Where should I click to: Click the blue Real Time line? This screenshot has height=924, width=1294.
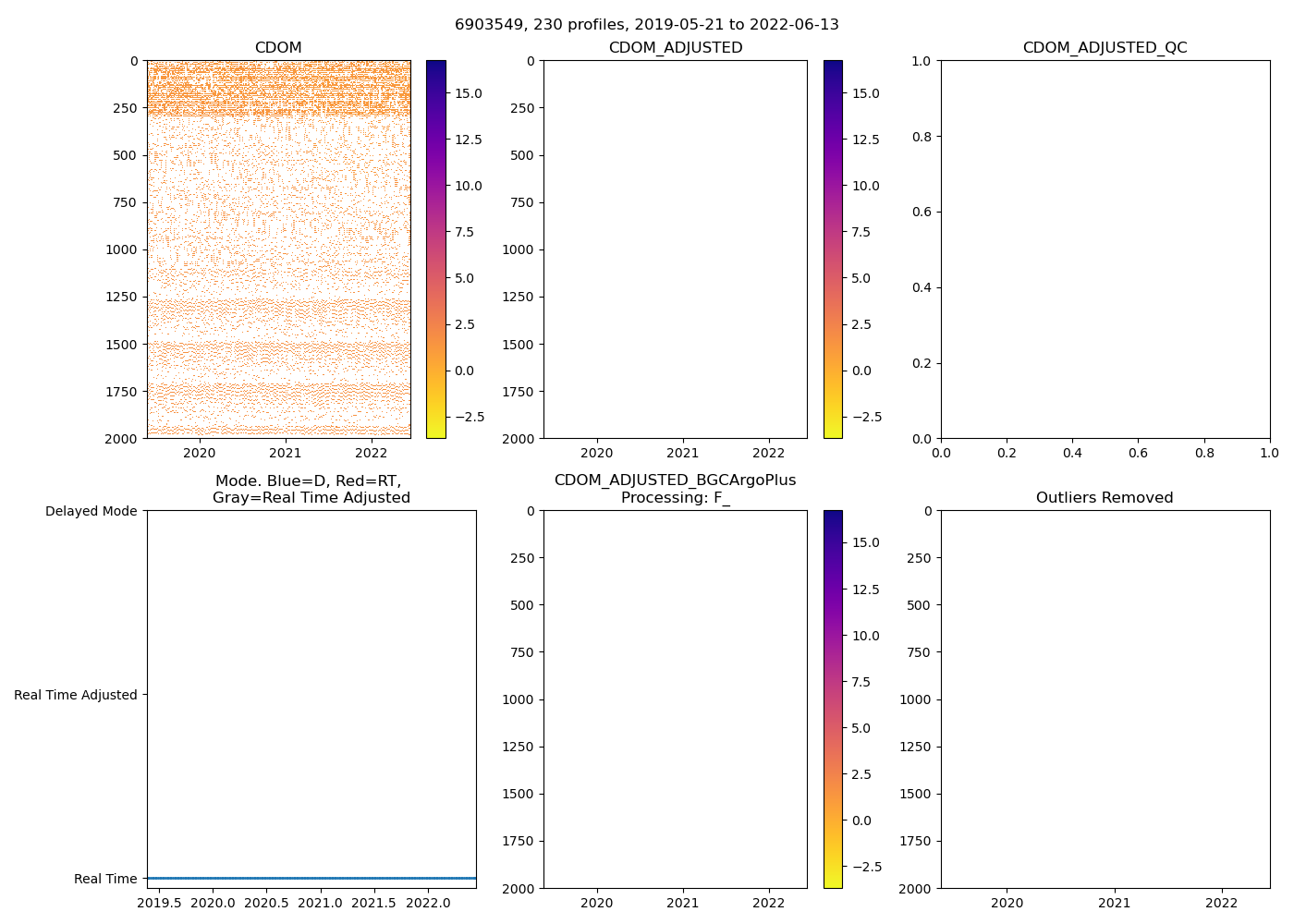311,878
